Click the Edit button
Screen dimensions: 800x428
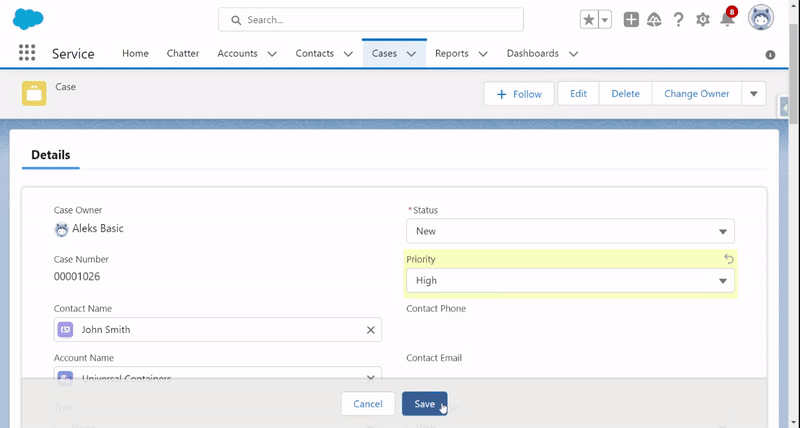coord(578,94)
